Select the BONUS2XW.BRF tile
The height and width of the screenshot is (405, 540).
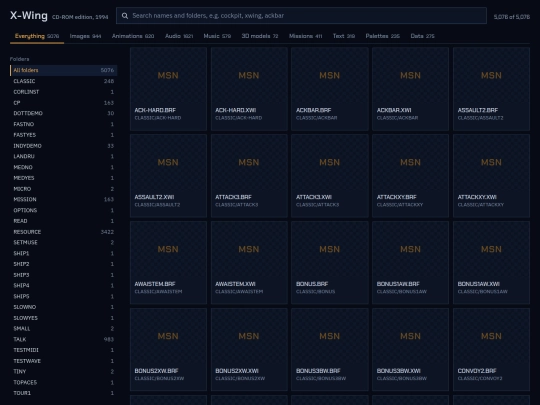[x=168, y=350]
